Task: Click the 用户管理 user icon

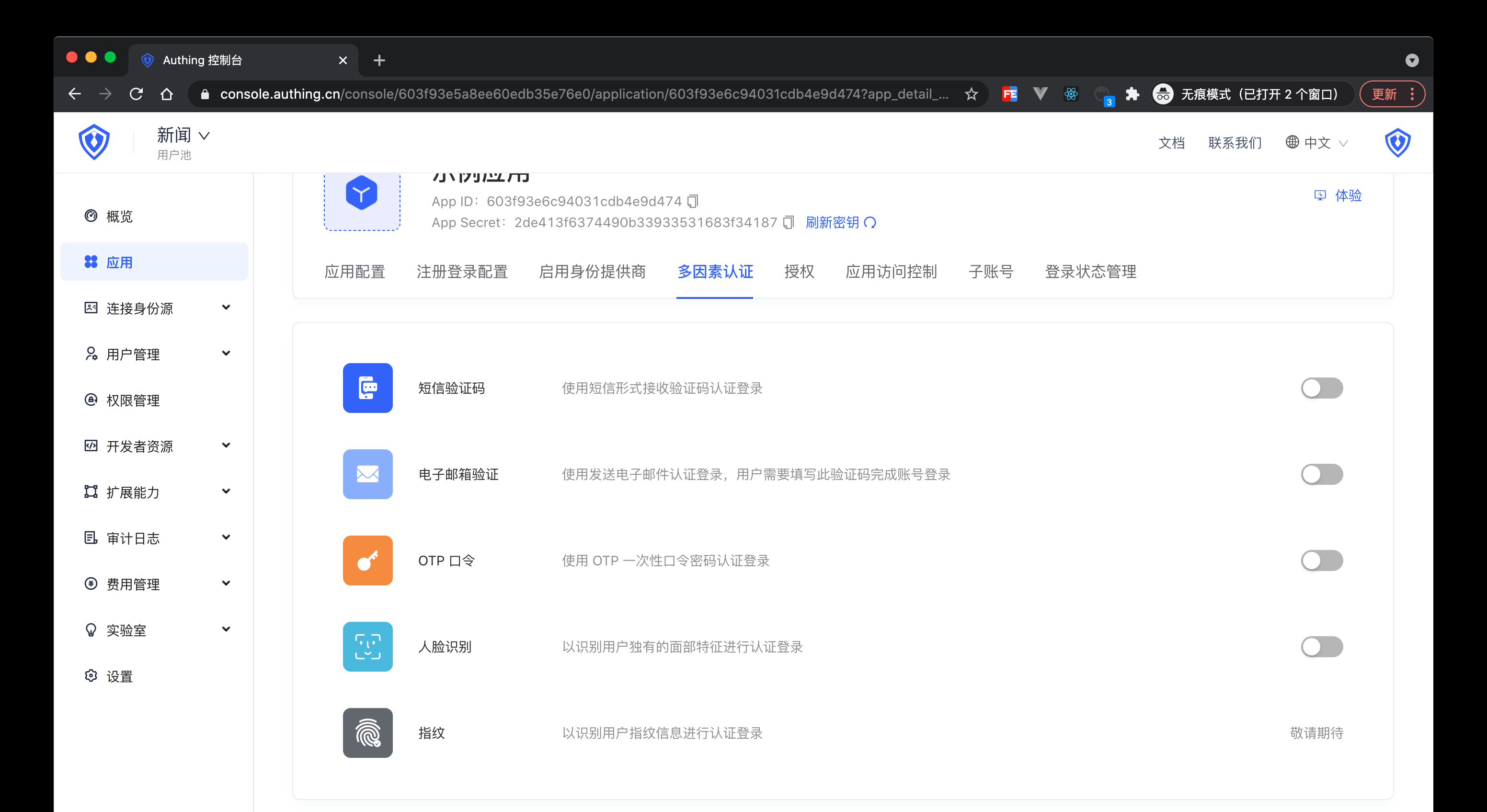Action: point(91,354)
